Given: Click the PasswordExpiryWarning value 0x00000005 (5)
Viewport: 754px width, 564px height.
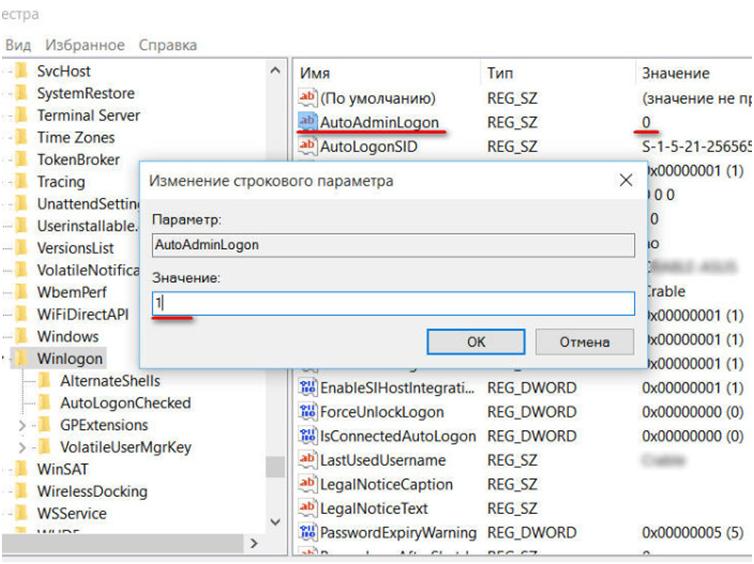Looking at the screenshot, I should (692, 532).
